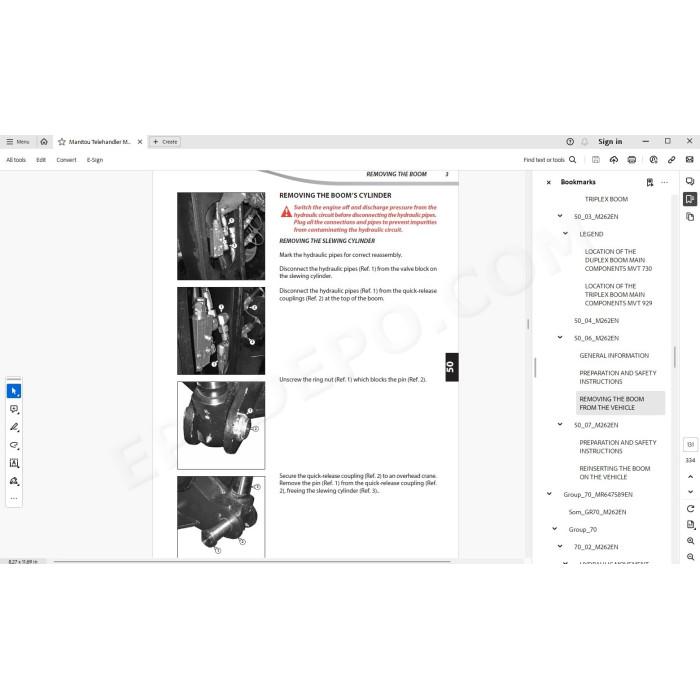Viewport: 700px width, 700px height.
Task: Open the notifications bell icon
Action: coord(584,142)
